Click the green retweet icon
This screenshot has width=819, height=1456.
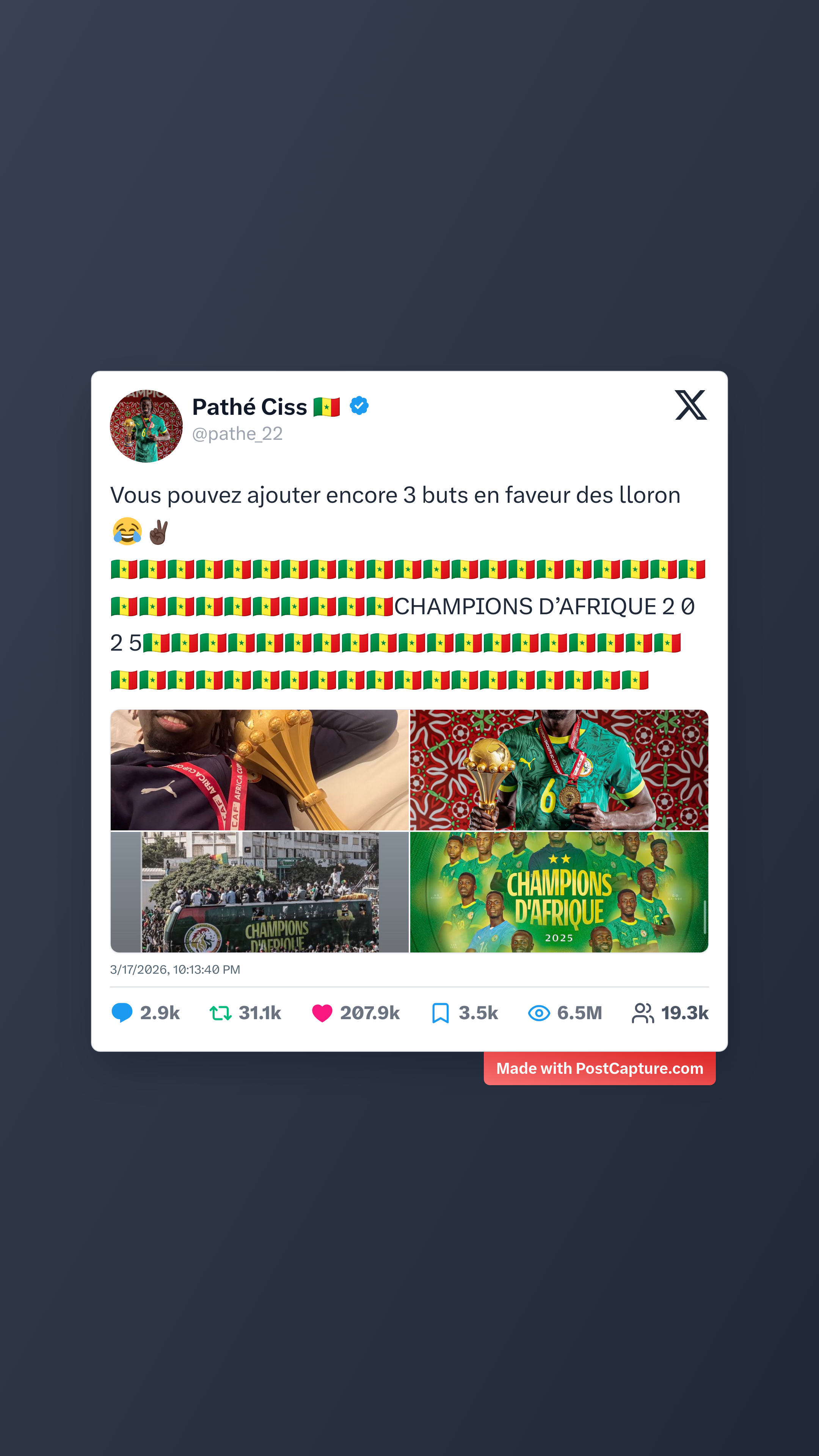(220, 1013)
